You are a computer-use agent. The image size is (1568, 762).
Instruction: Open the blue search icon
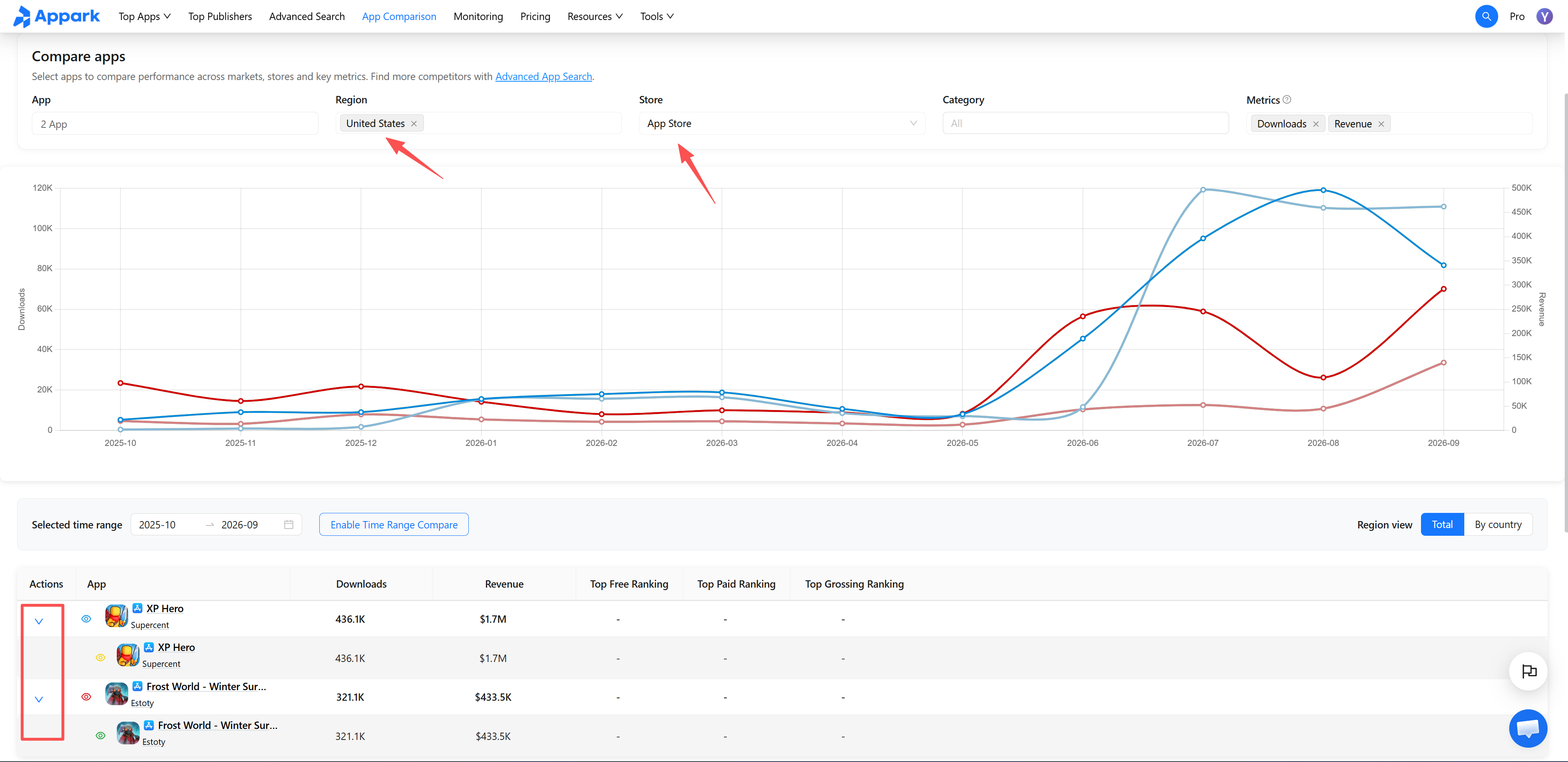tap(1486, 16)
